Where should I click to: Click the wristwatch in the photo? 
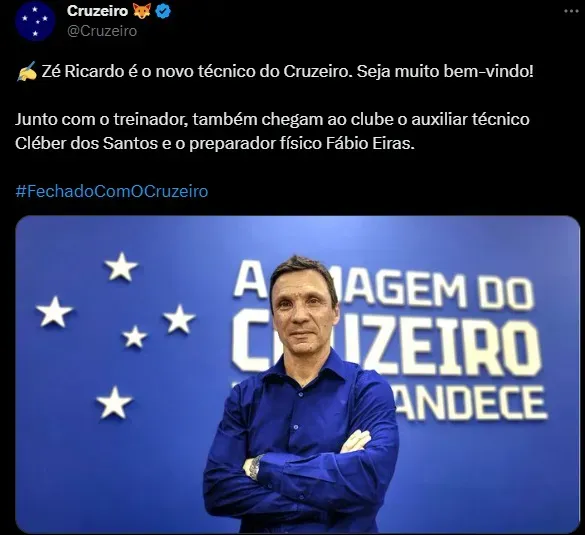(x=255, y=467)
